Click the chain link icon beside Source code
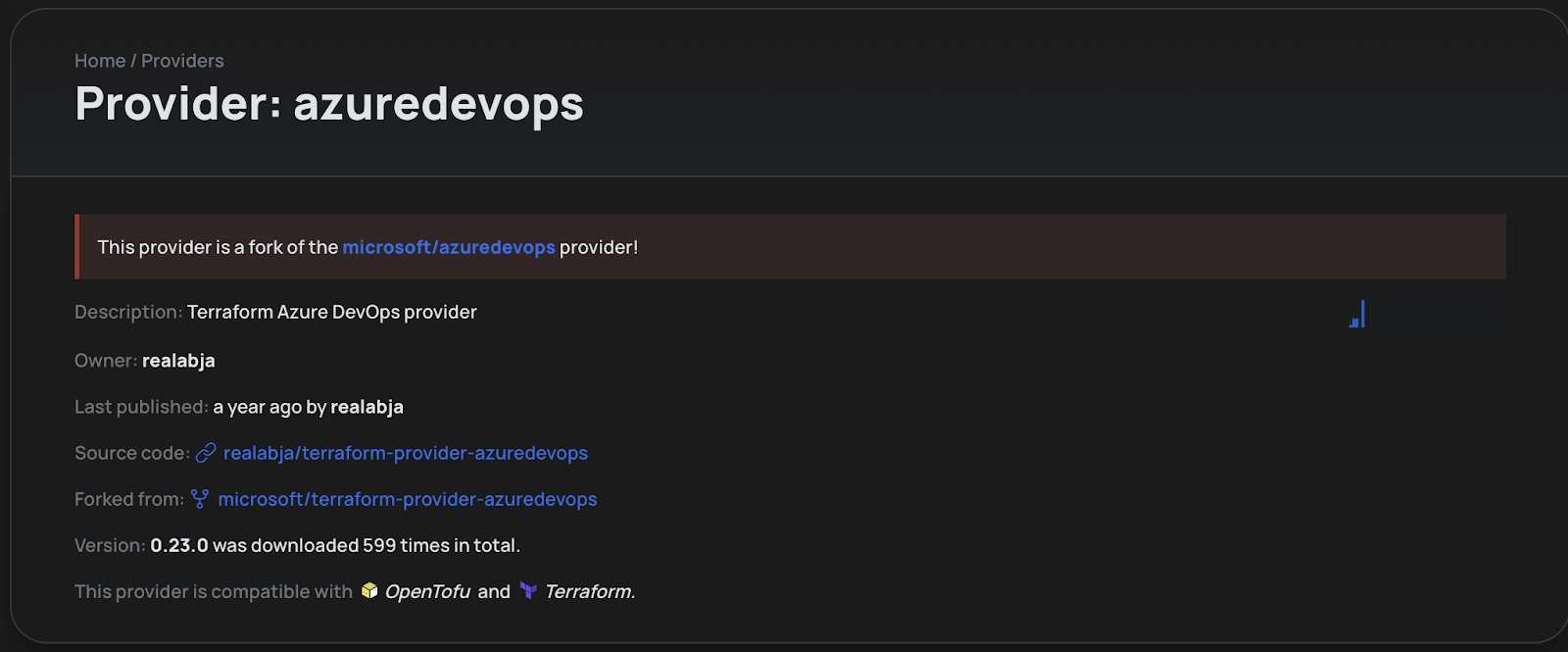Viewport: 1568px width, 652px height. [x=206, y=453]
